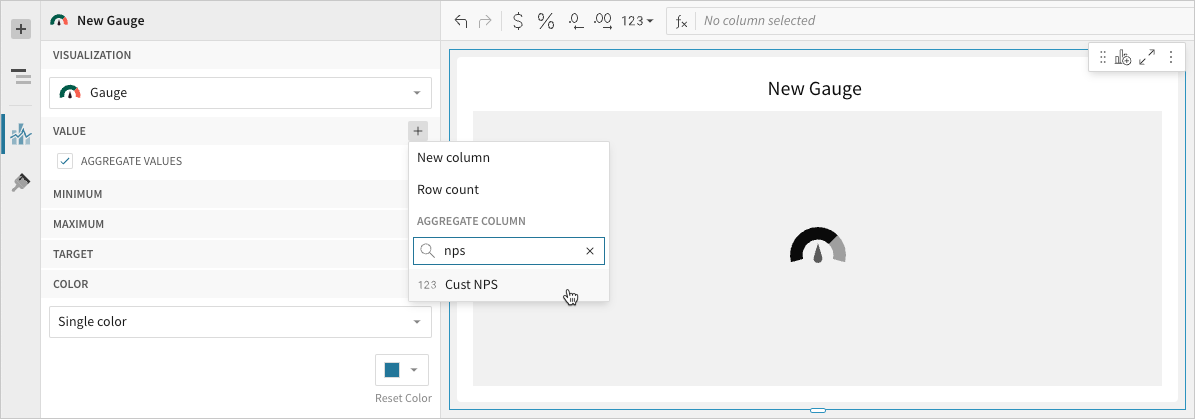Choose New column from the menu

click(453, 158)
